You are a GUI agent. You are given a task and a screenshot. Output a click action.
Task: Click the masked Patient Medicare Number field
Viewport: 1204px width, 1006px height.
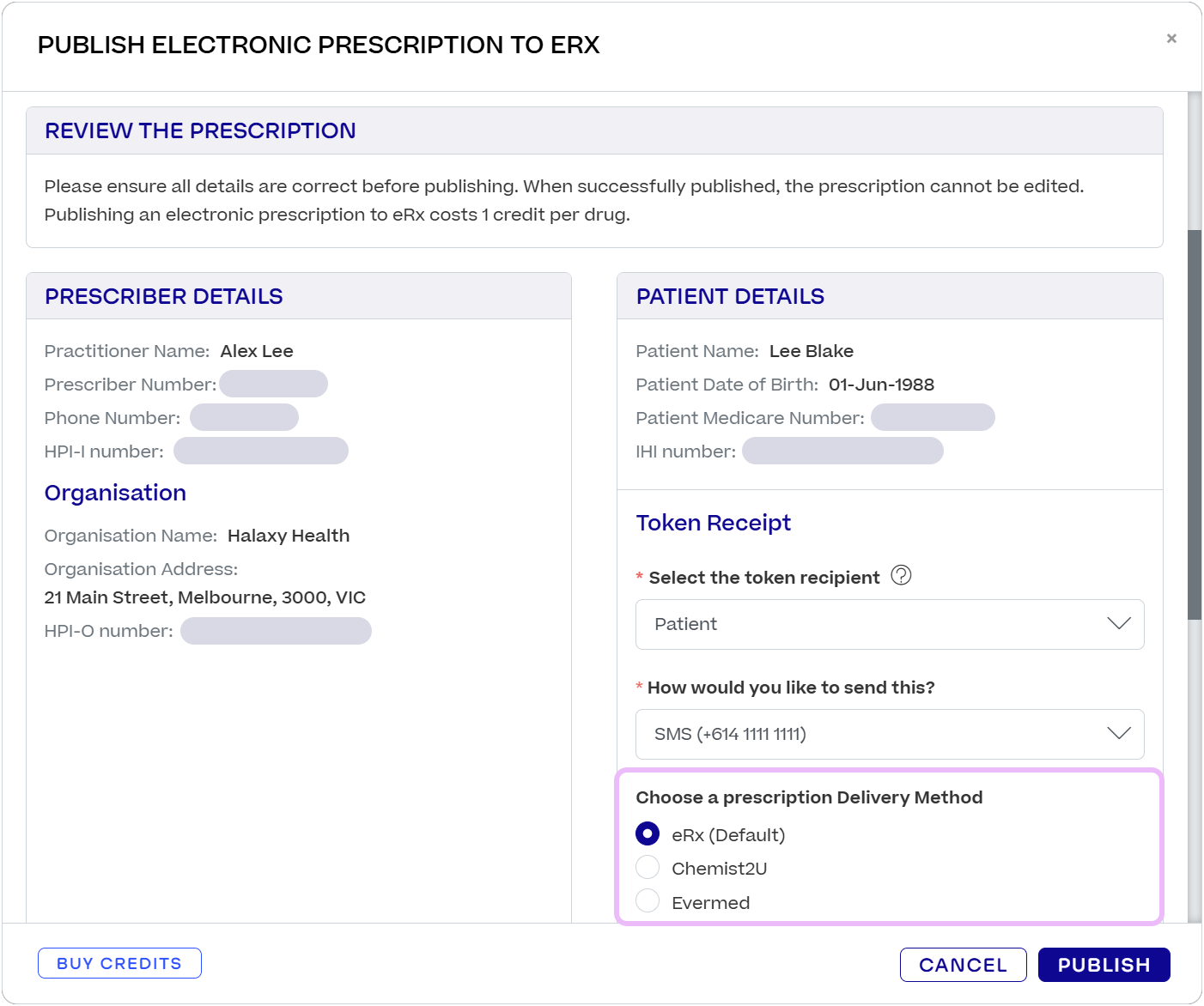point(932,416)
